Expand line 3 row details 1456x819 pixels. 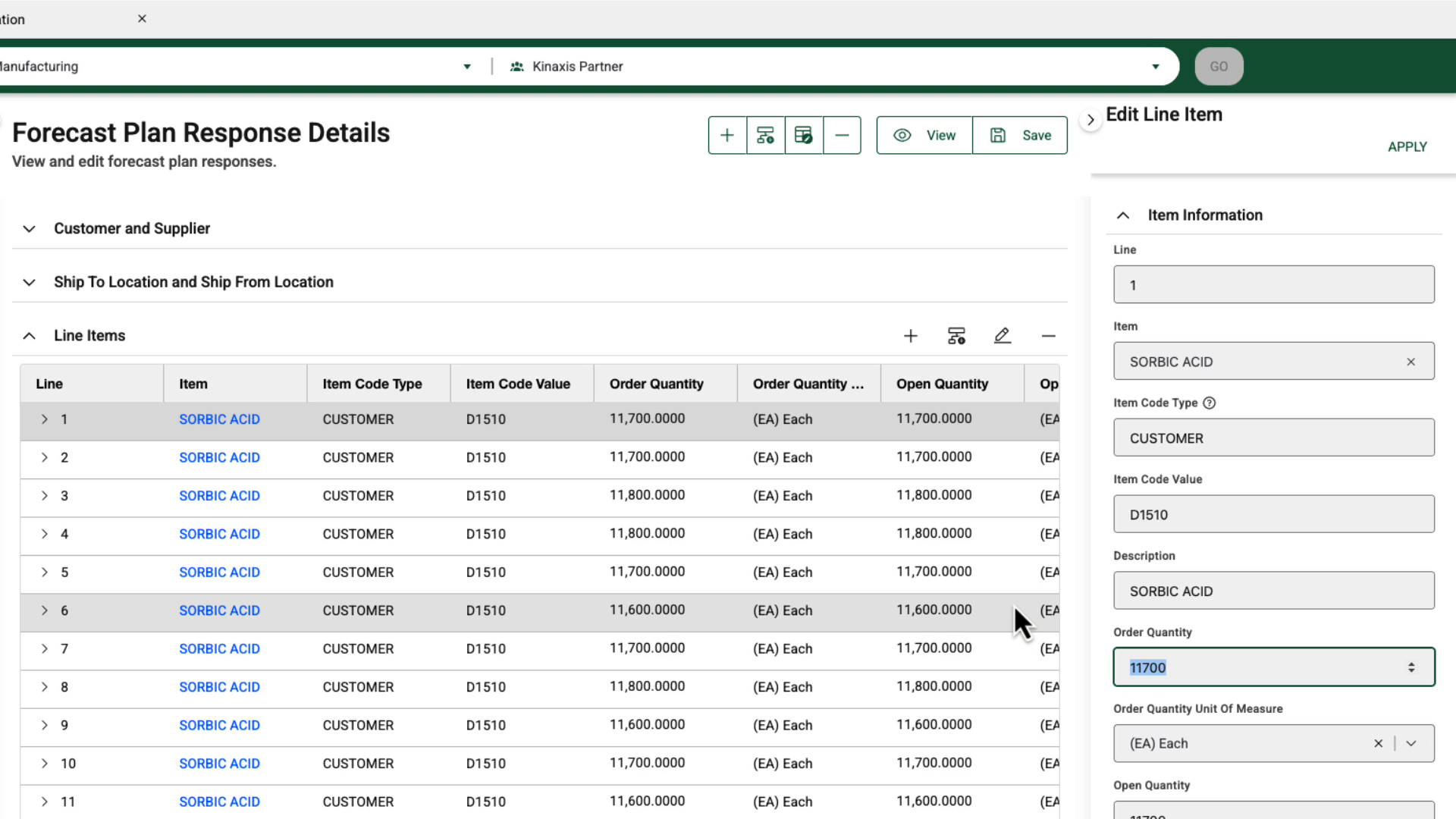(x=43, y=495)
